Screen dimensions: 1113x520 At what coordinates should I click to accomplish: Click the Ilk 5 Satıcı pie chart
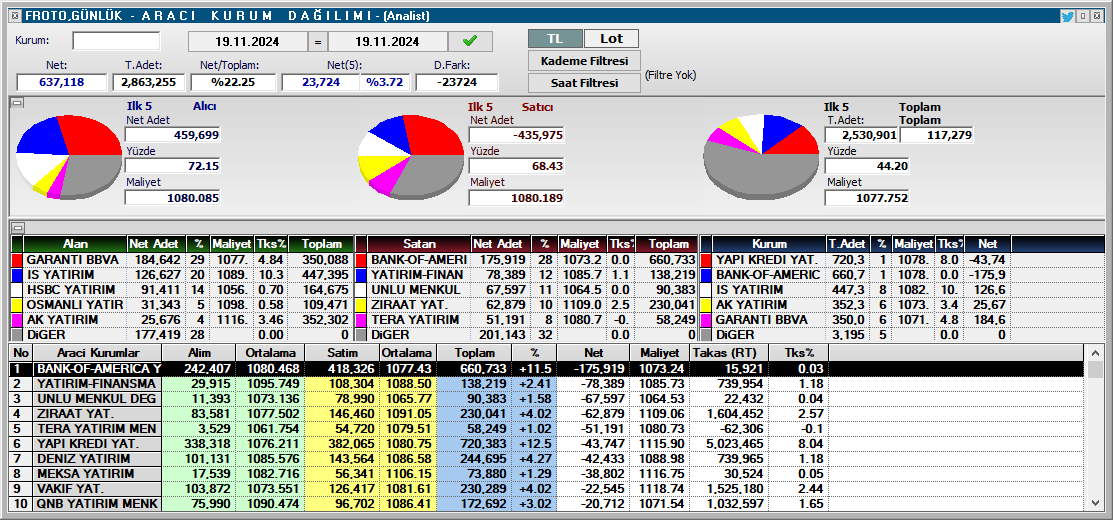click(x=411, y=155)
